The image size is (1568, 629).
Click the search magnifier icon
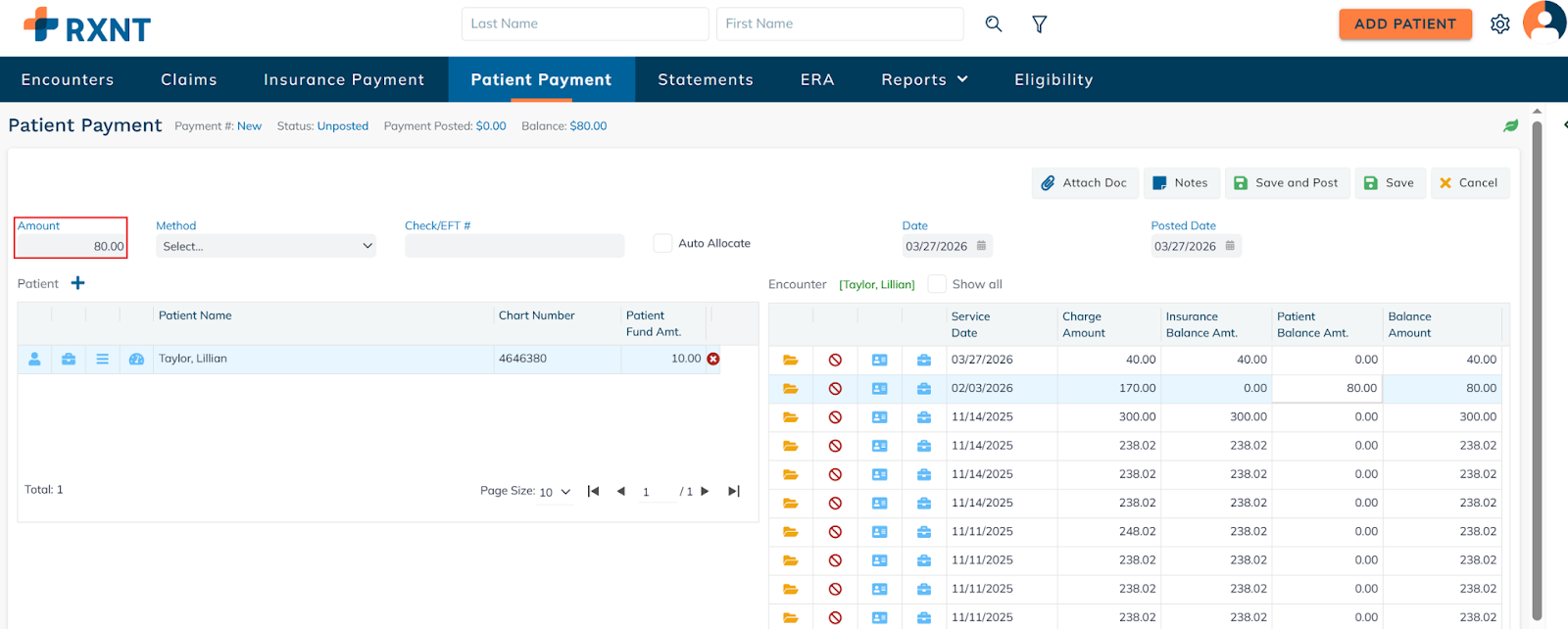993,24
